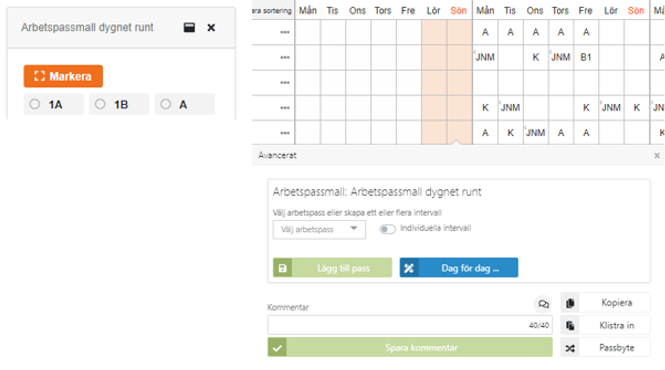Select the A radio option
The image size is (665, 370).
click(x=166, y=104)
